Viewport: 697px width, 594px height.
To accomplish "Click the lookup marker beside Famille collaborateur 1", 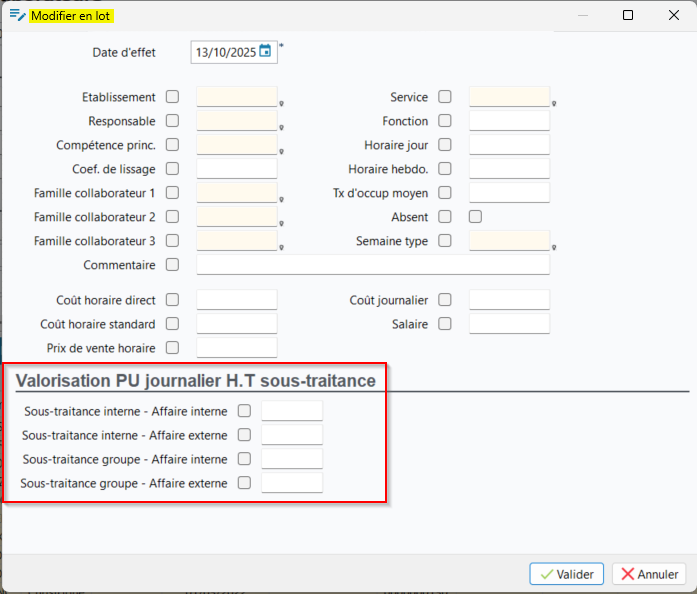I will [x=282, y=199].
